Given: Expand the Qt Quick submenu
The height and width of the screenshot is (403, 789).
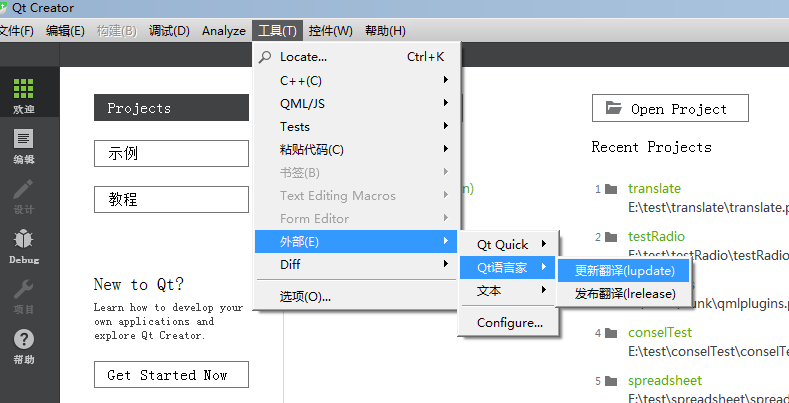Looking at the screenshot, I should [x=508, y=245].
